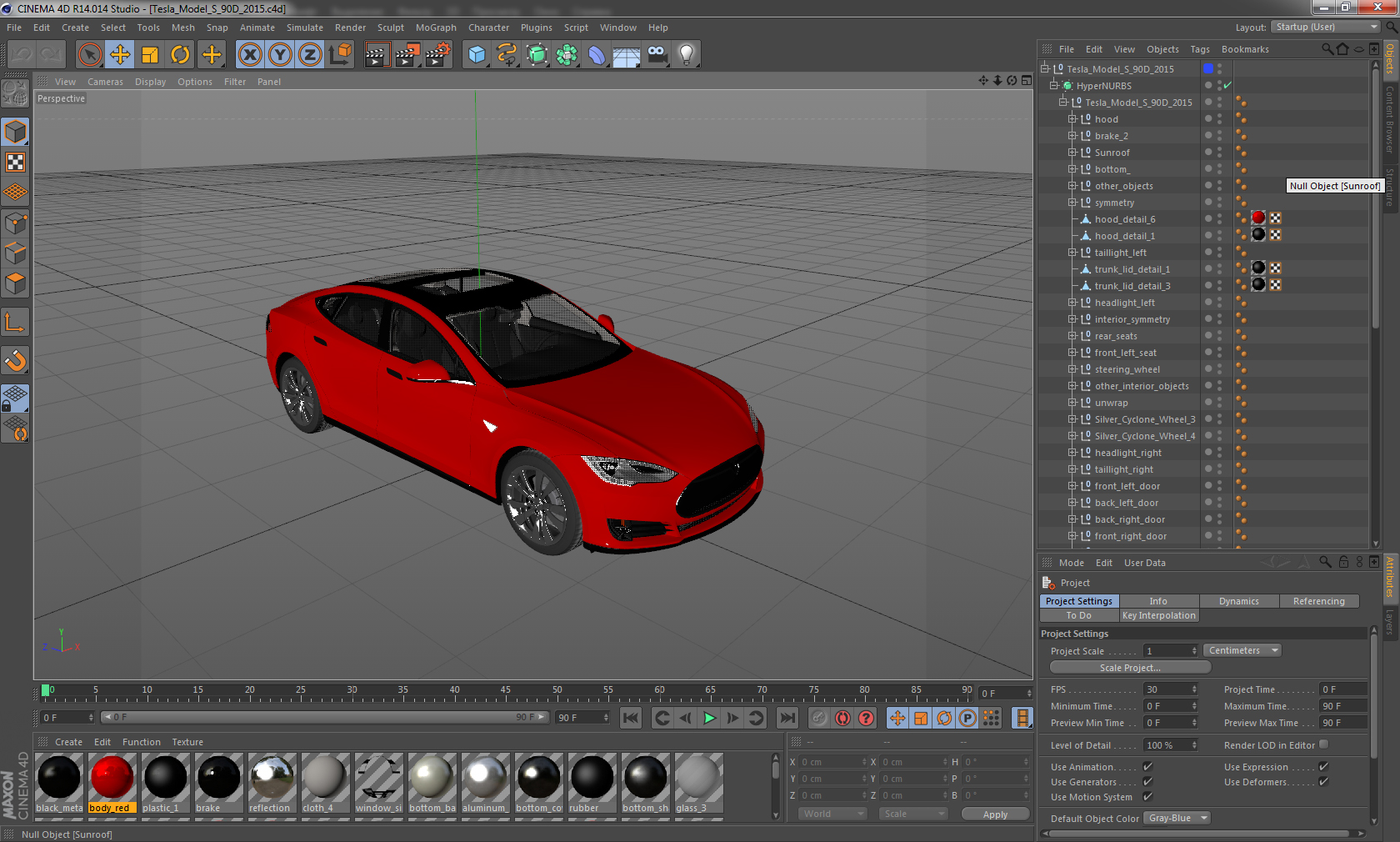
Task: Expand the hood object tree node
Action: [1072, 119]
